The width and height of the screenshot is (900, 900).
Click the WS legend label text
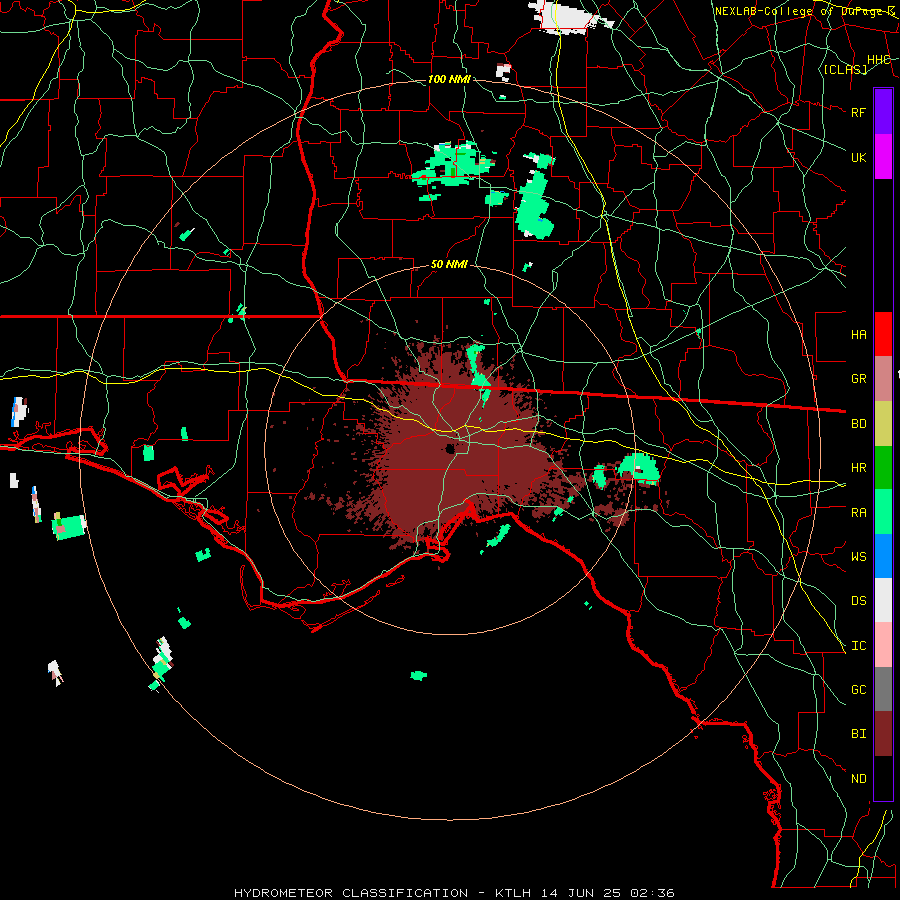tap(858, 556)
